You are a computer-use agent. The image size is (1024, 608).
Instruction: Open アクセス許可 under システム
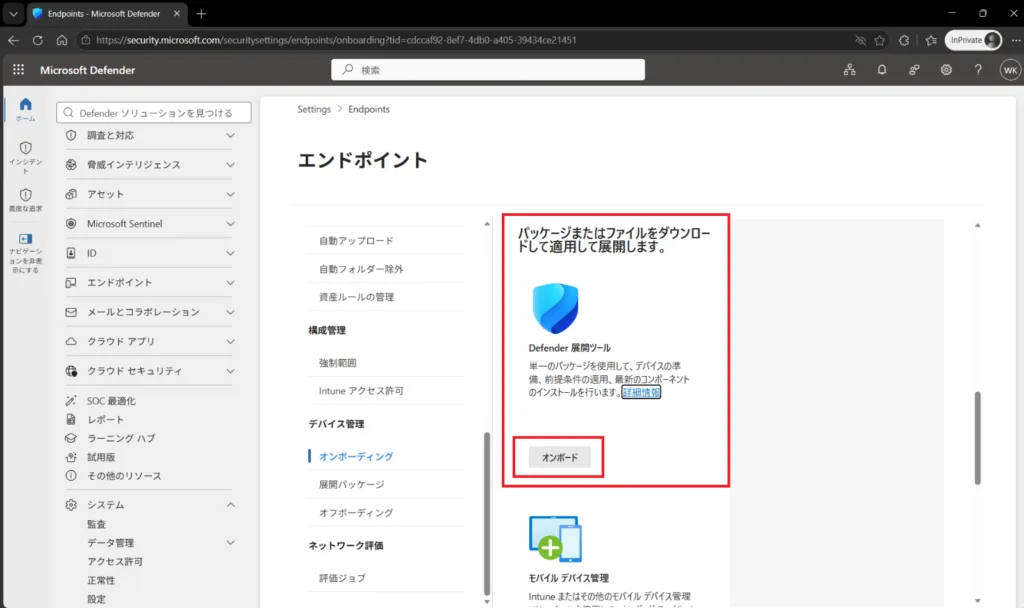coord(115,562)
